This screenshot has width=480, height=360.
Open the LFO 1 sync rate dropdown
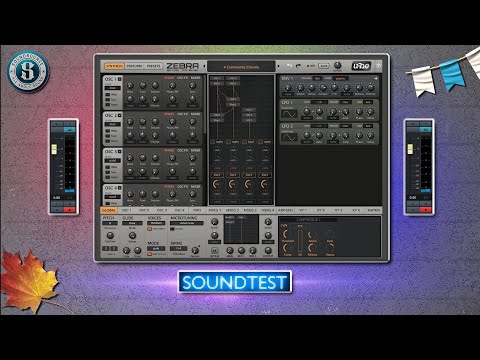pyautogui.click(x=319, y=102)
